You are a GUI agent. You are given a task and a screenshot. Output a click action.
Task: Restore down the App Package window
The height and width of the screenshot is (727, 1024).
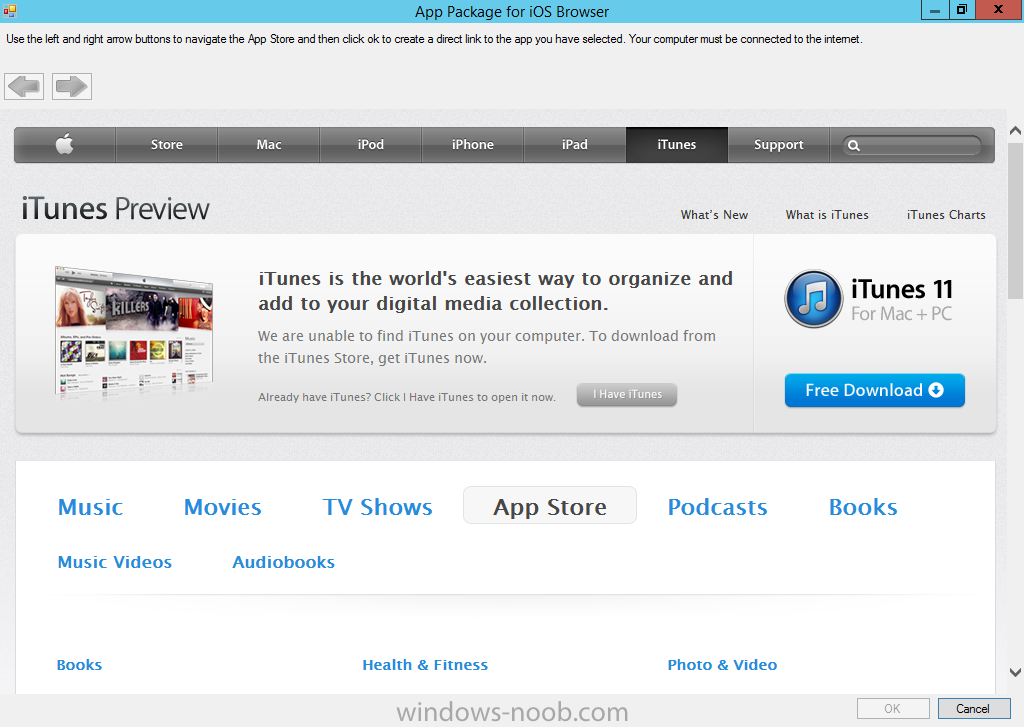pos(962,10)
